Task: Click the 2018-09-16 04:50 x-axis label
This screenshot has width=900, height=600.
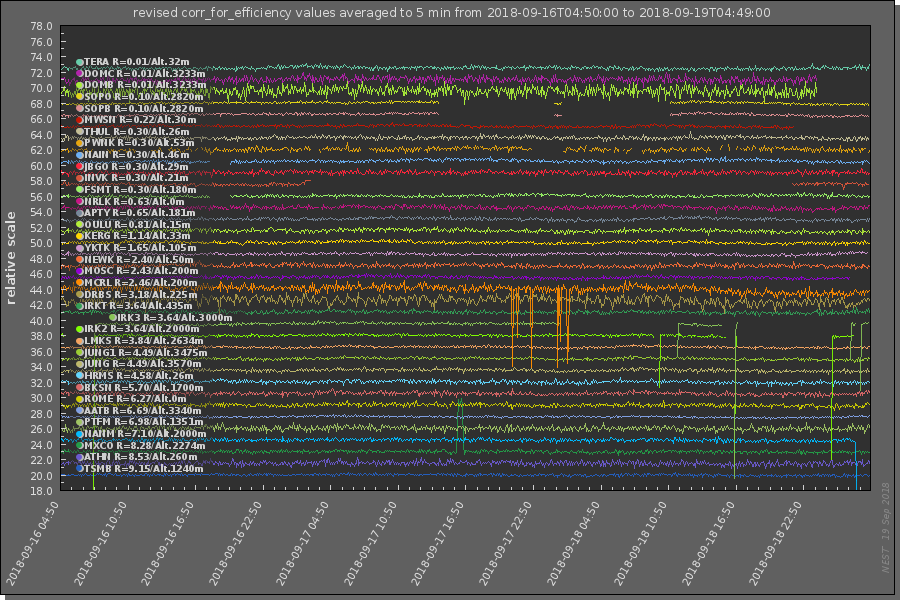Action: pyautogui.click(x=32, y=543)
